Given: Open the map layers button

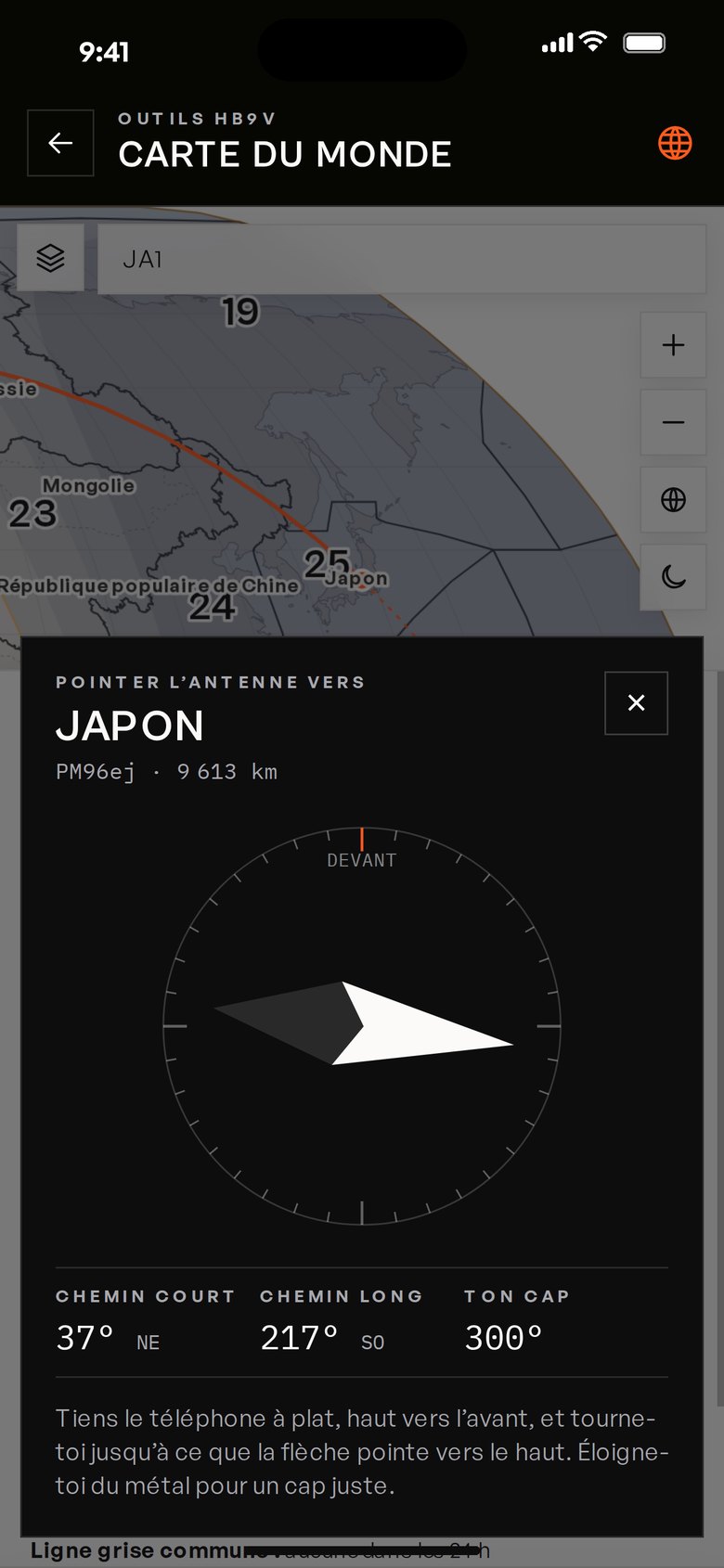Looking at the screenshot, I should pyautogui.click(x=51, y=258).
